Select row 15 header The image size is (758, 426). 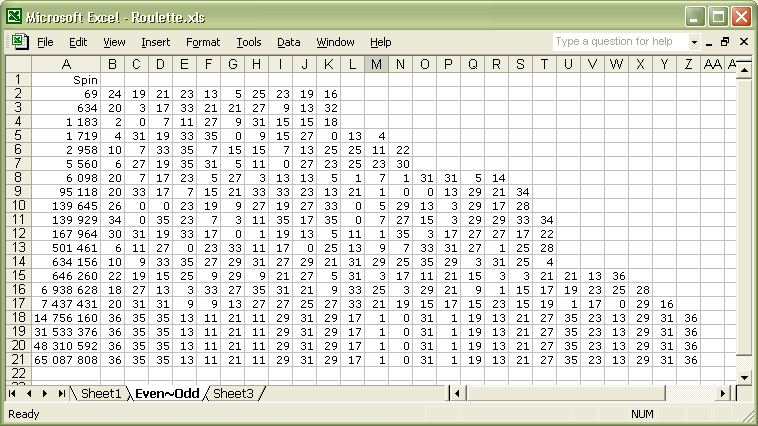tap(16, 275)
